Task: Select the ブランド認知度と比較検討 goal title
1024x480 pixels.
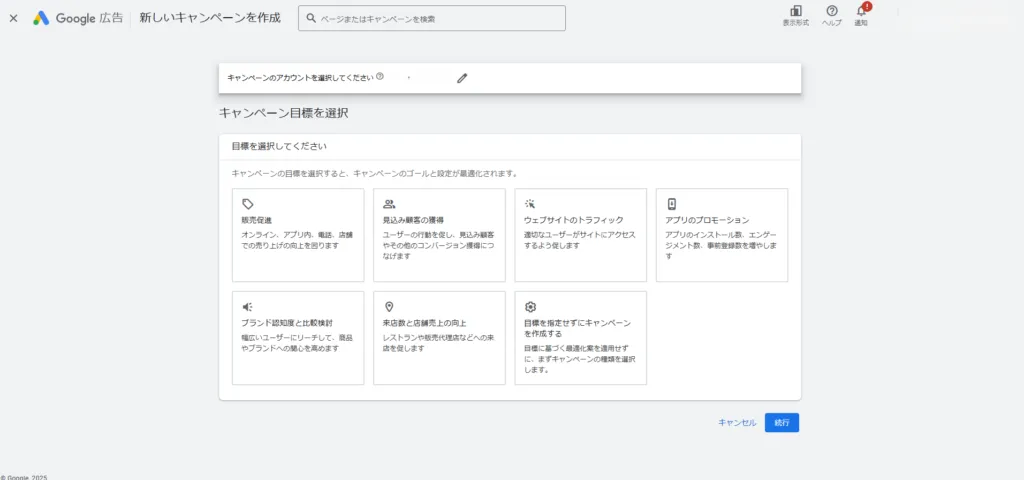Action: [x=287, y=323]
